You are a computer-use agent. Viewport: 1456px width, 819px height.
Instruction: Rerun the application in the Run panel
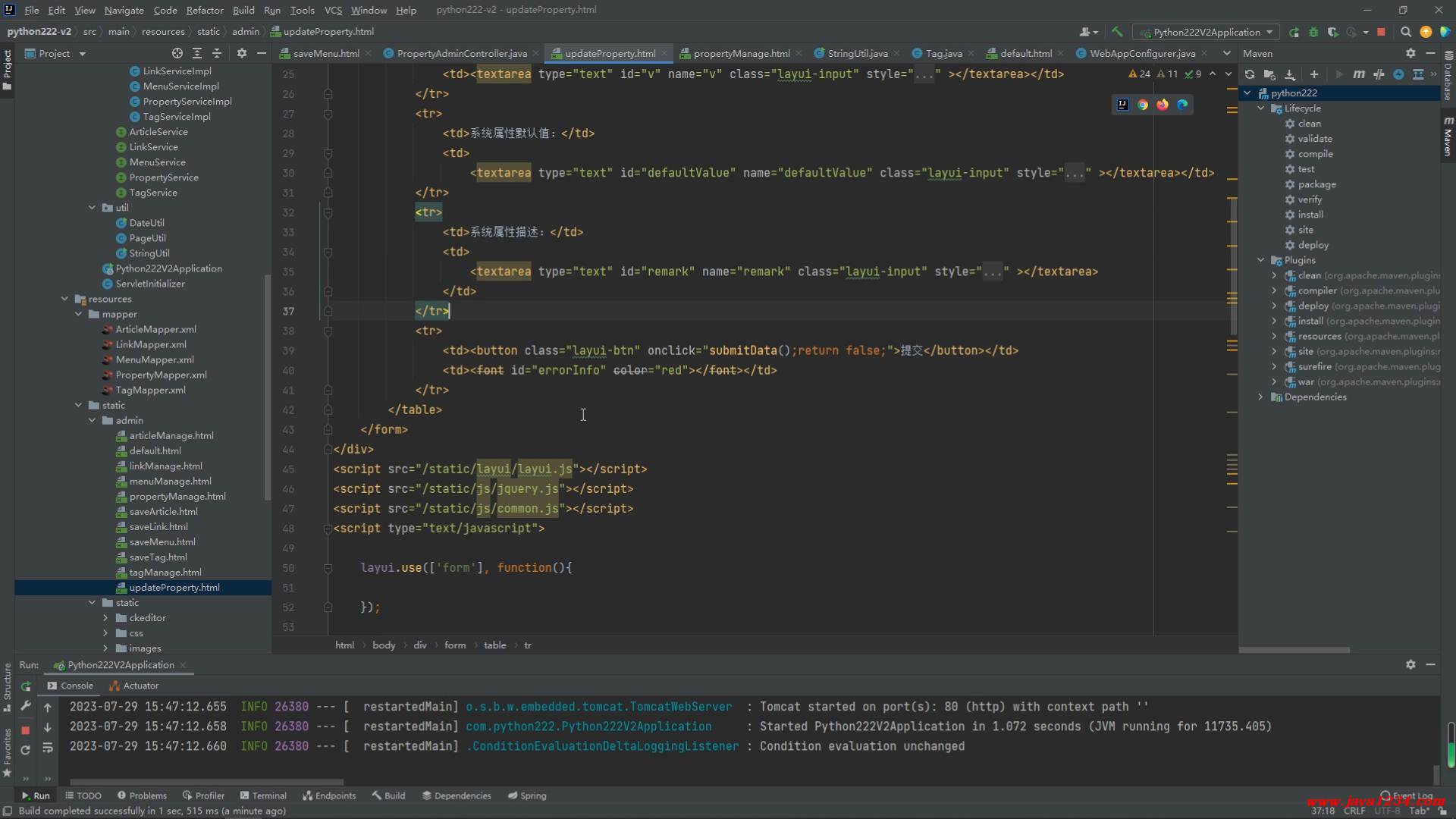(x=26, y=686)
